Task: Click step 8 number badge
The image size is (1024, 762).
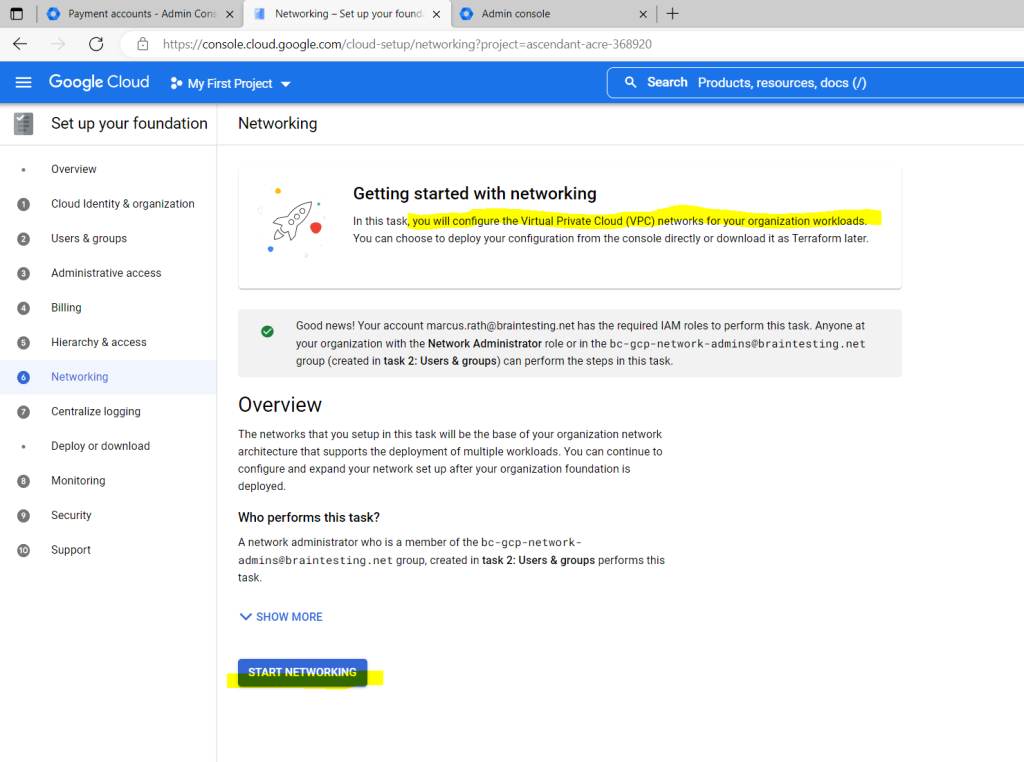Action: pos(24,481)
